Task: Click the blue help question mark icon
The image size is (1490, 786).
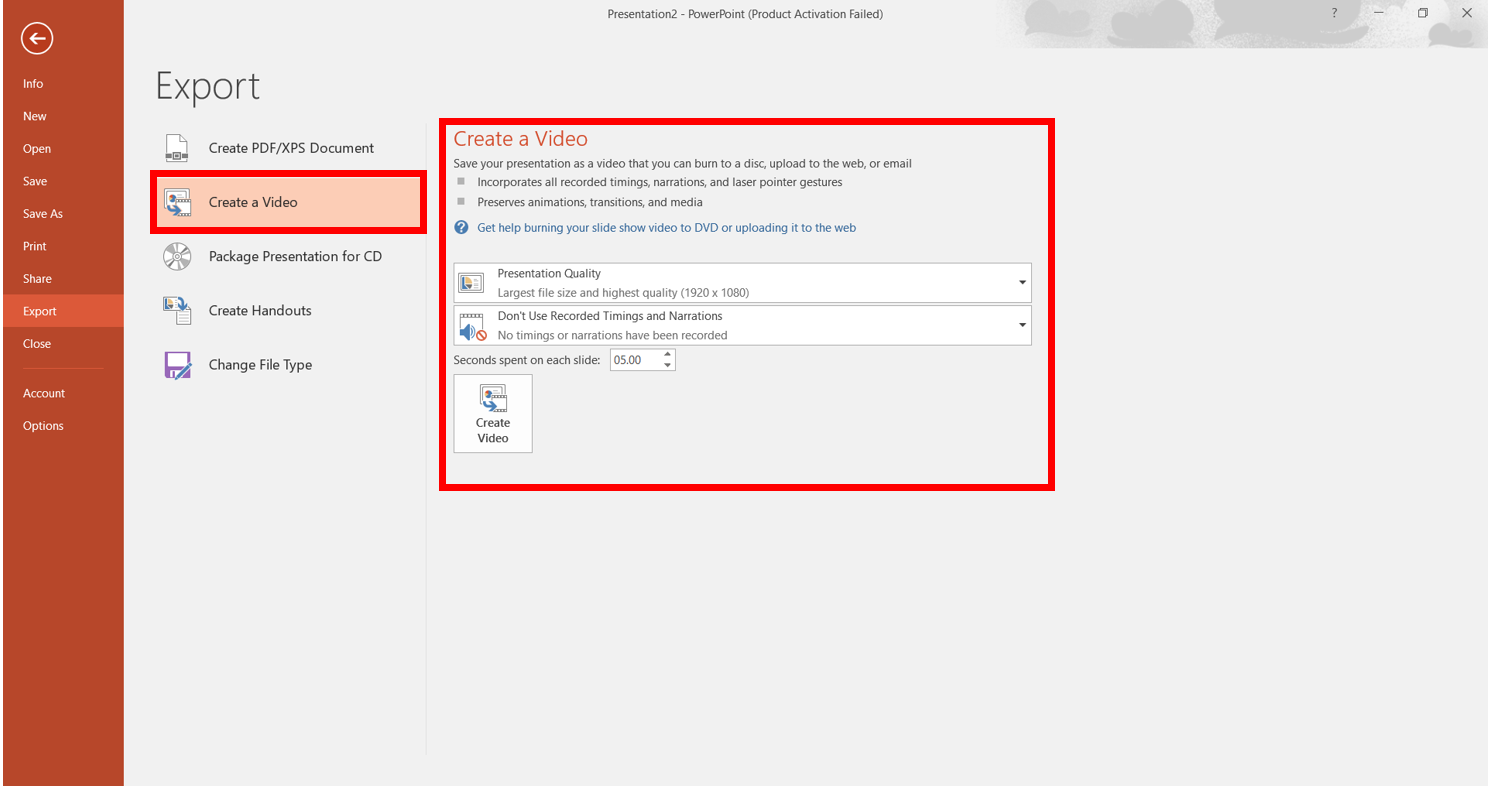Action: (x=461, y=228)
